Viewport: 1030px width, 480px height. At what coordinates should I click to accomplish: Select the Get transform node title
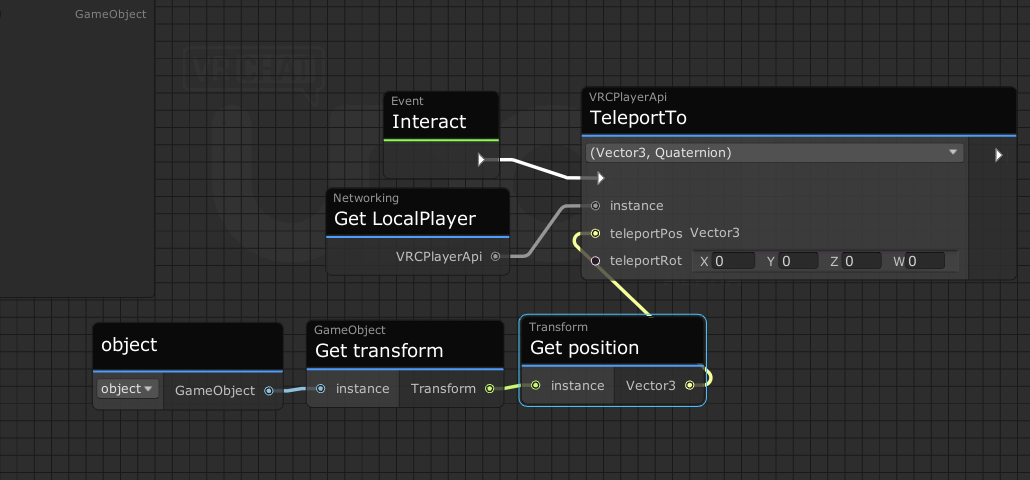tap(379, 351)
